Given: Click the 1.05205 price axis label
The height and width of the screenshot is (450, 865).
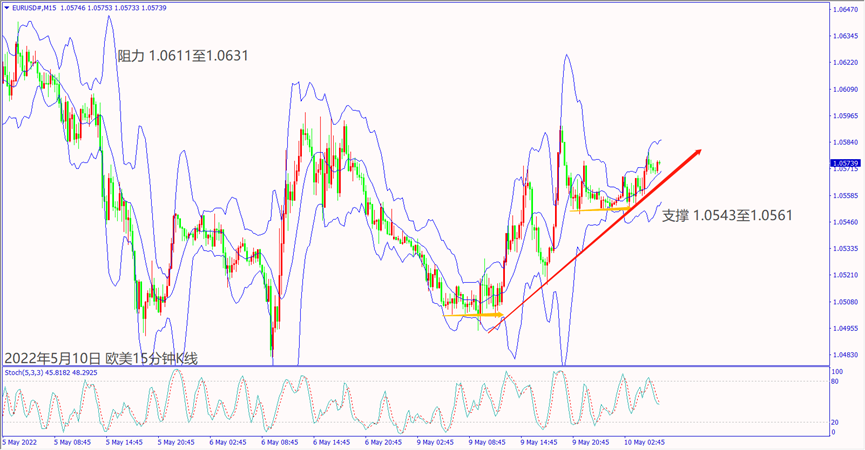Looking at the screenshot, I should [x=845, y=275].
